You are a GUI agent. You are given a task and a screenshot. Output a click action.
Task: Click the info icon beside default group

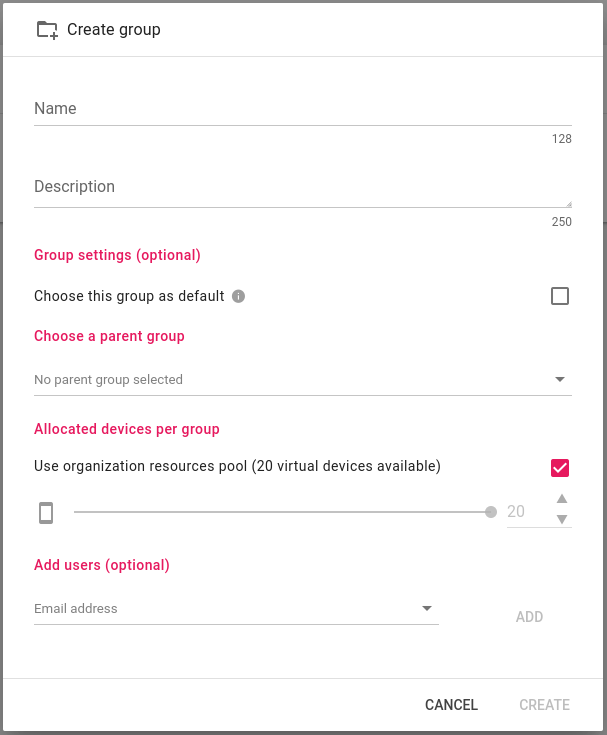click(x=238, y=296)
